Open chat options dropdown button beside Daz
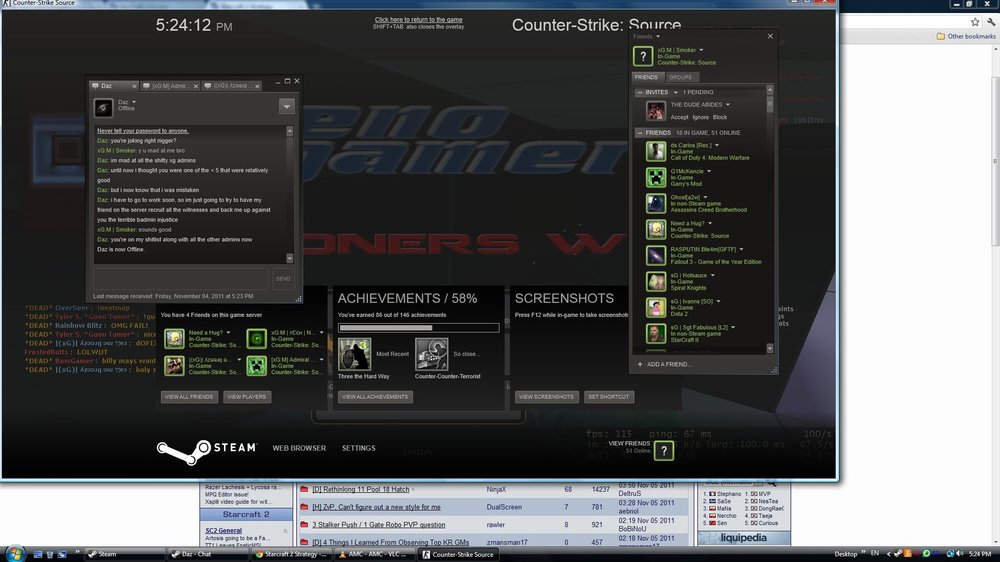1000x562 pixels. click(x=286, y=107)
